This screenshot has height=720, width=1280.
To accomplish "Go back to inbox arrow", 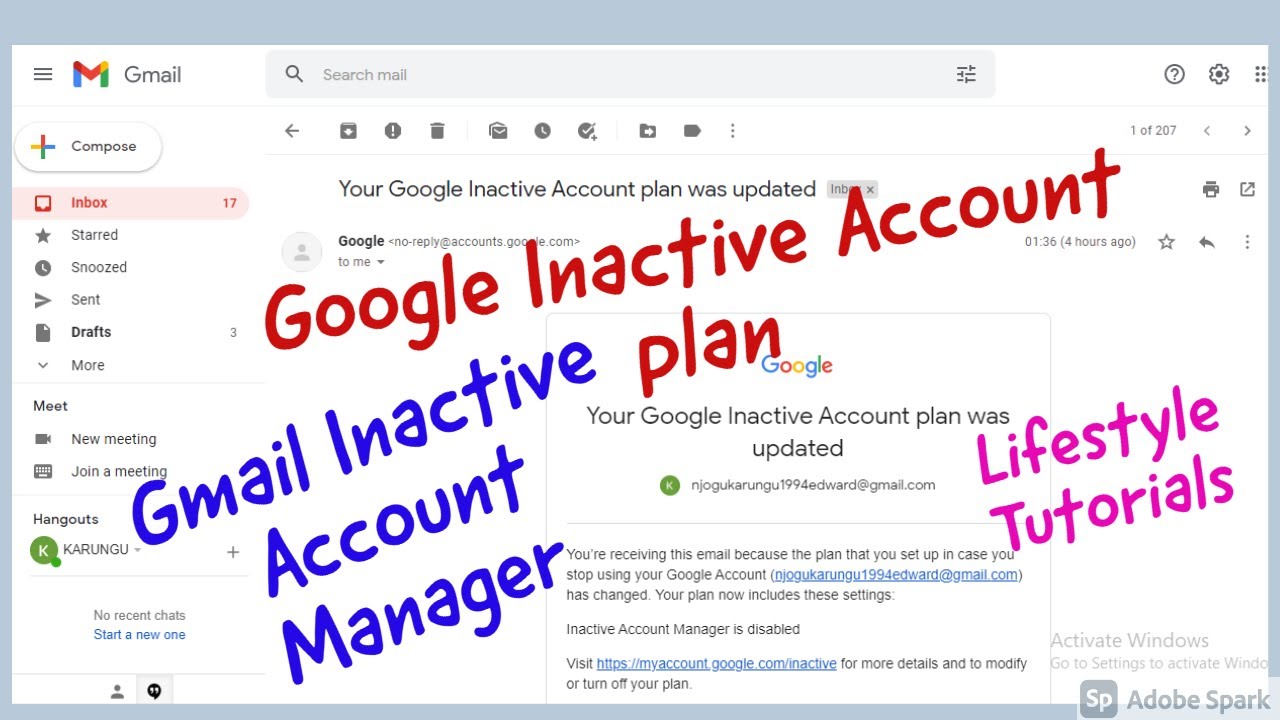I will pos(292,131).
